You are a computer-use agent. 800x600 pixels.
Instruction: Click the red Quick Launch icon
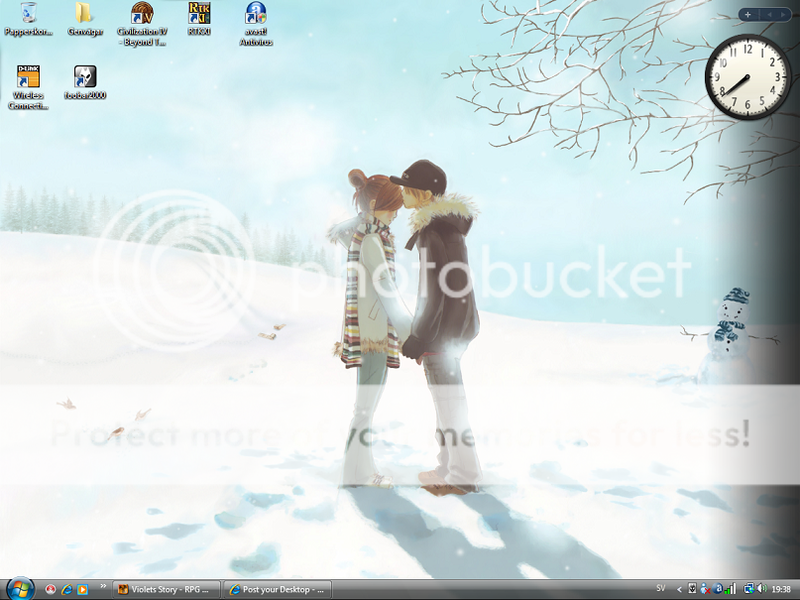tap(50, 589)
